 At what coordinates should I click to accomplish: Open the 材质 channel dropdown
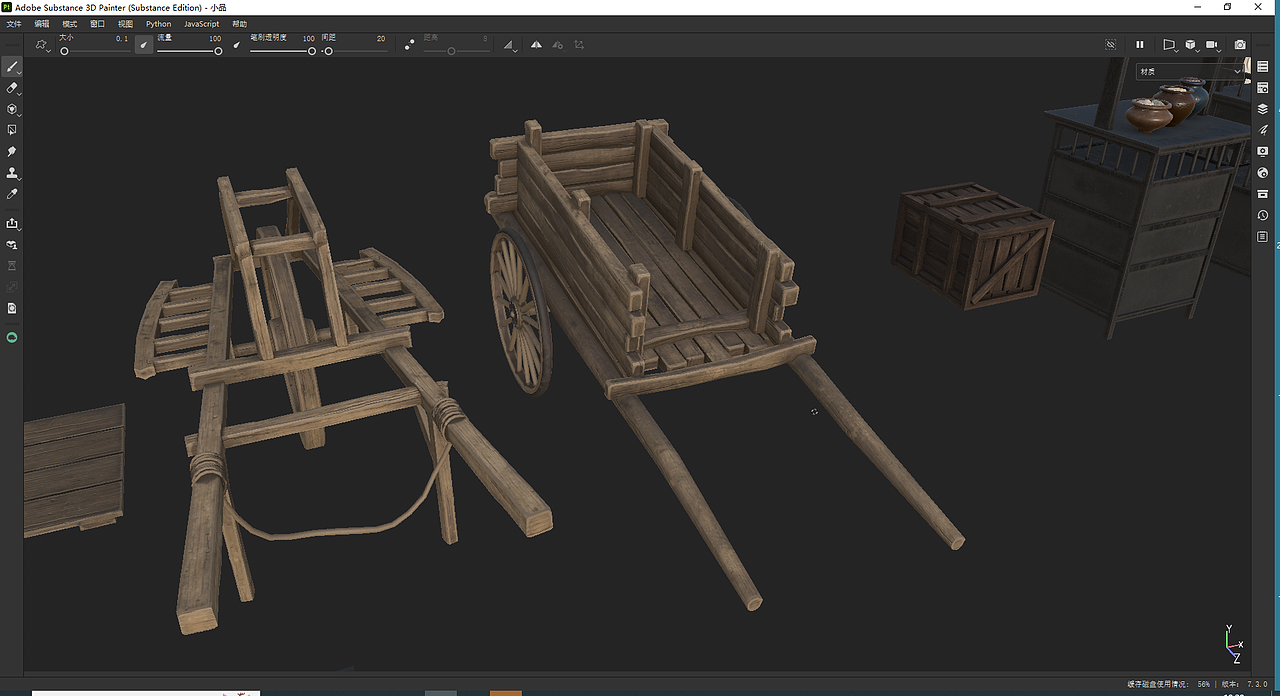[x=1190, y=71]
